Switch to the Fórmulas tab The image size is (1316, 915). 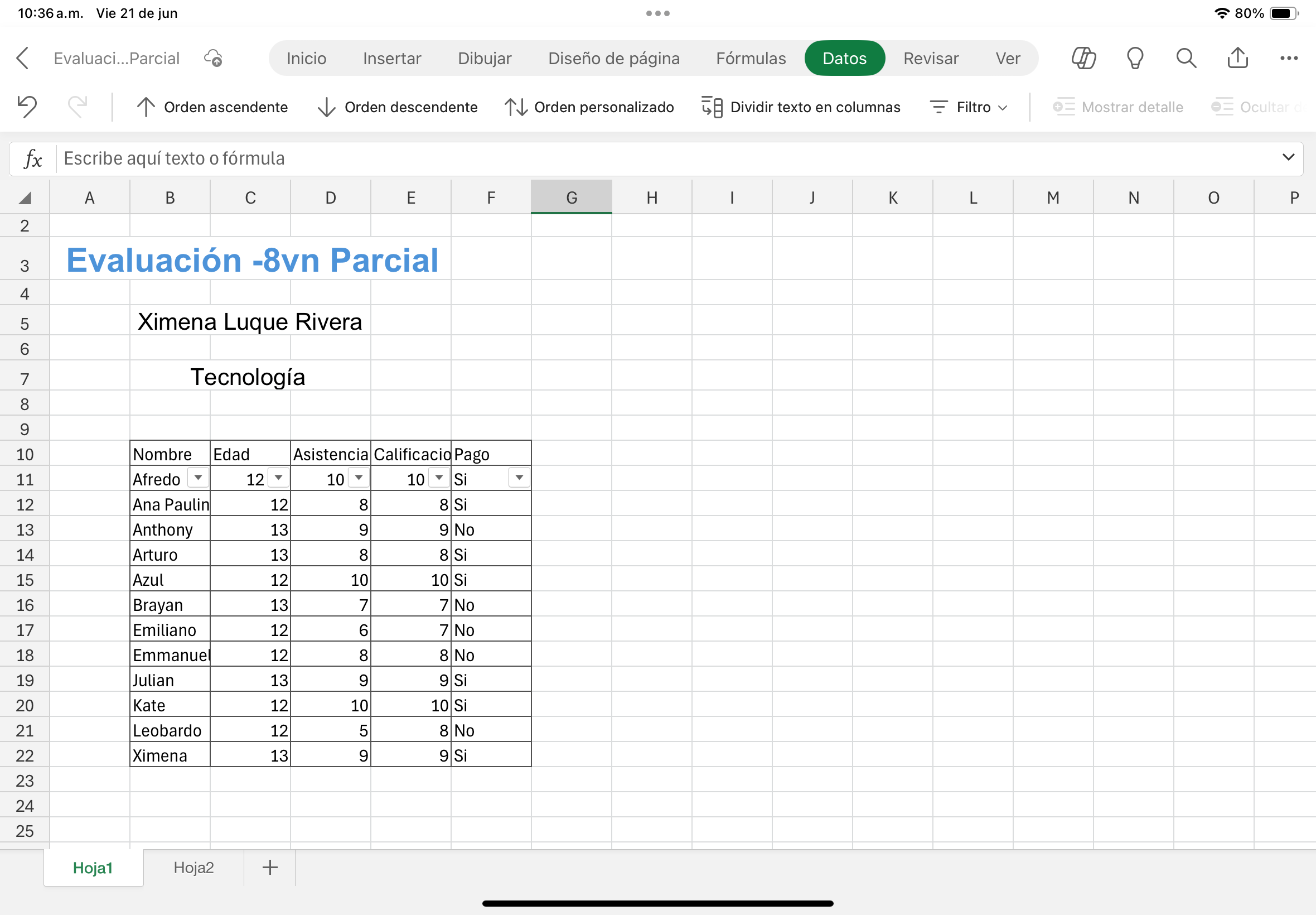point(751,58)
